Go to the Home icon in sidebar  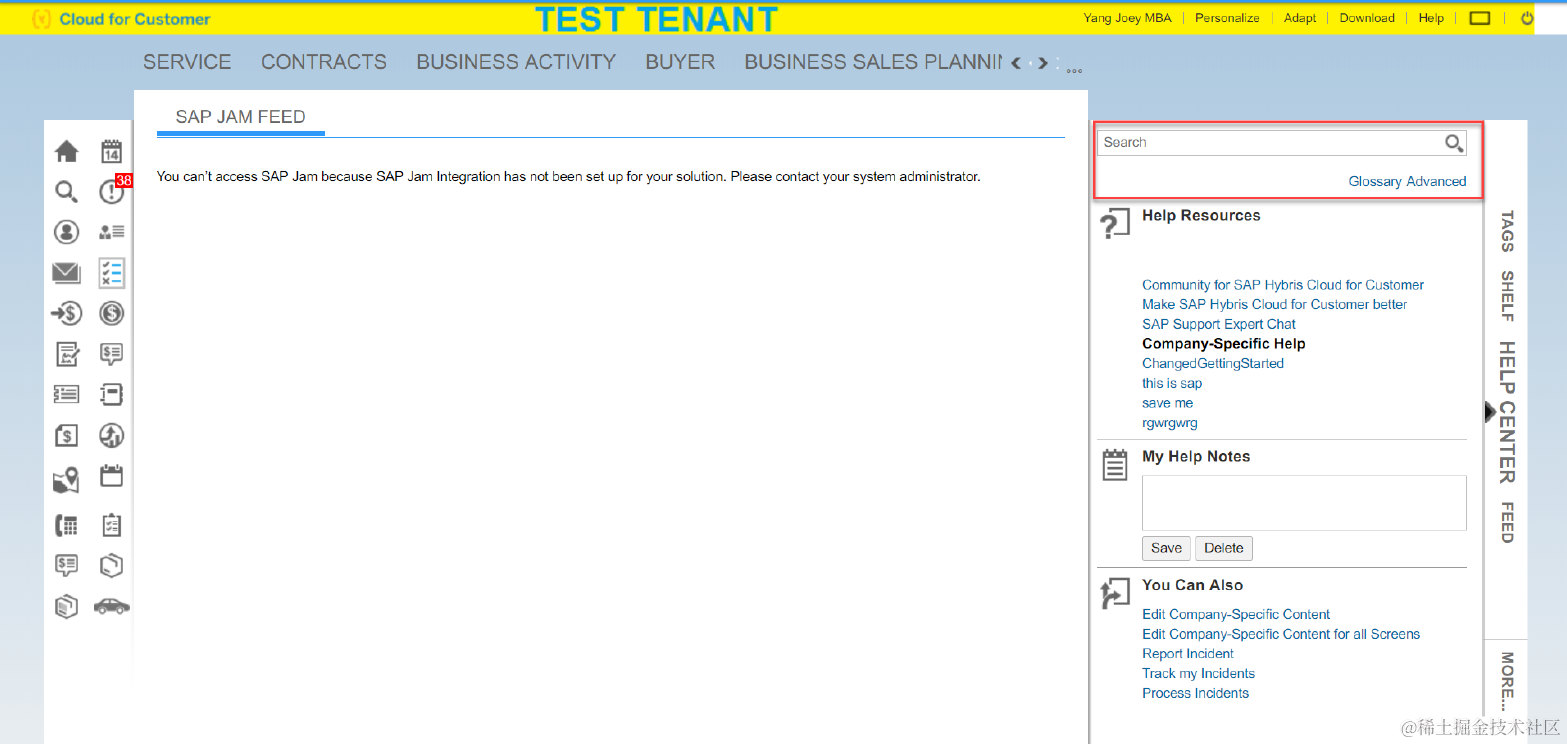point(66,151)
